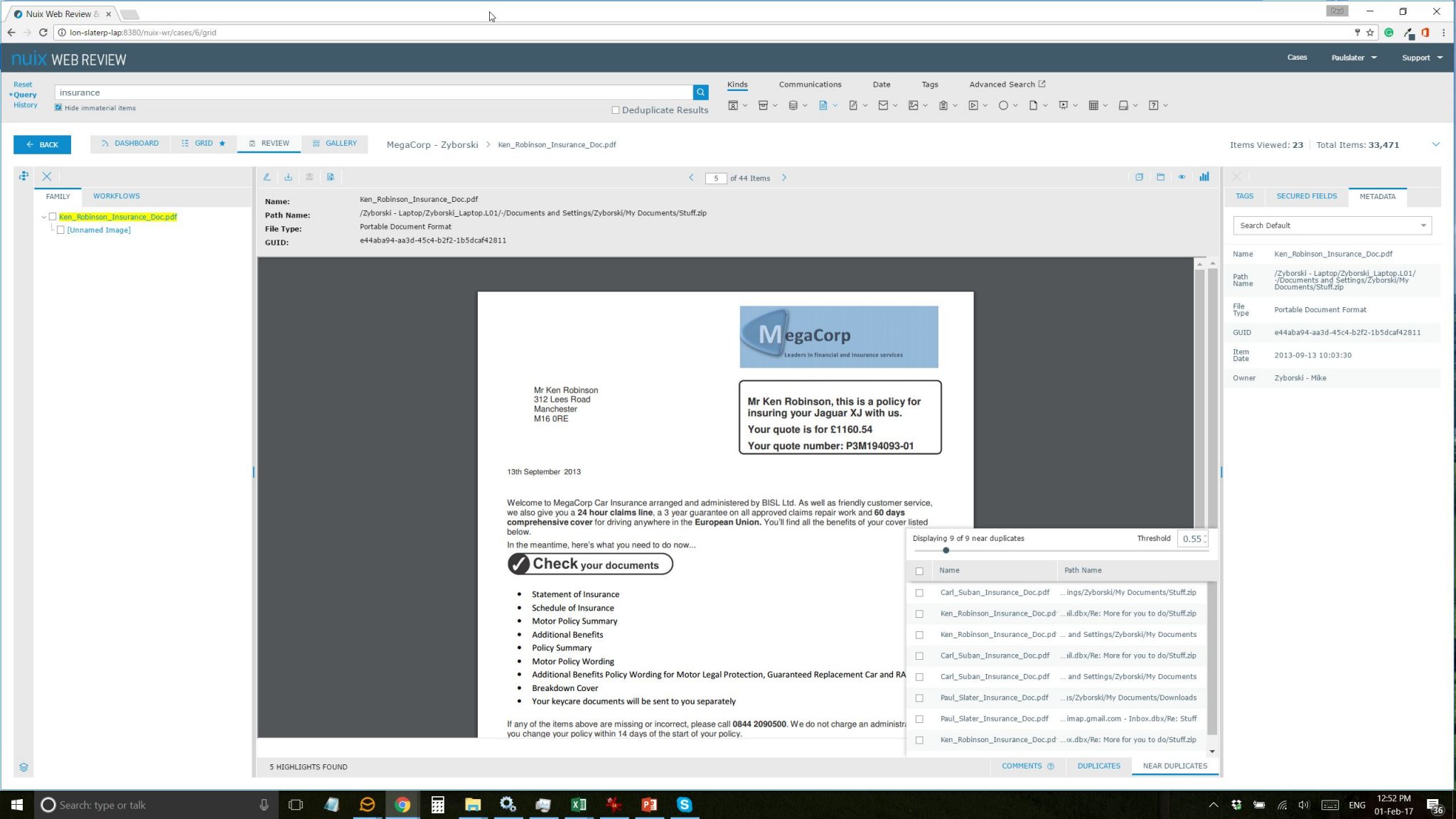Run the search with the magnifying glass icon

pyautogui.click(x=700, y=92)
